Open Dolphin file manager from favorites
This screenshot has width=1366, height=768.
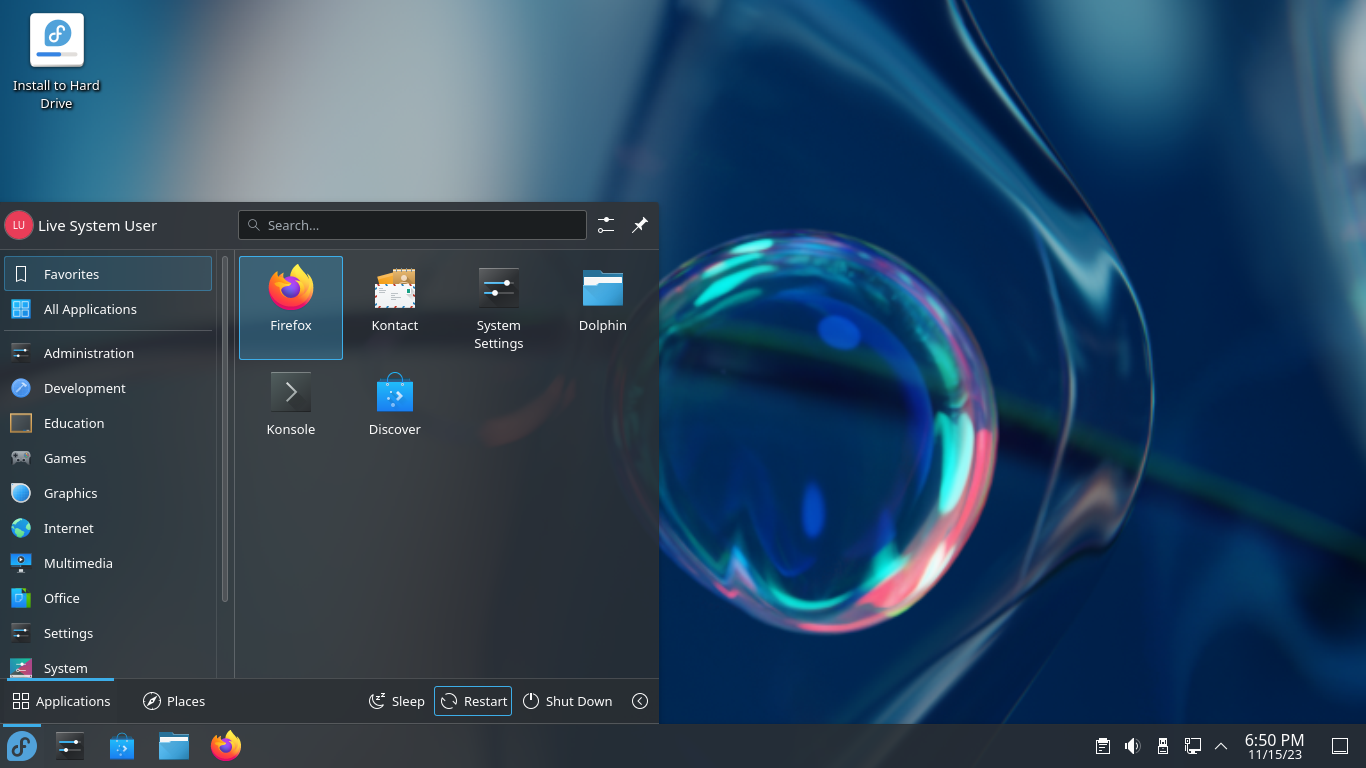point(603,307)
